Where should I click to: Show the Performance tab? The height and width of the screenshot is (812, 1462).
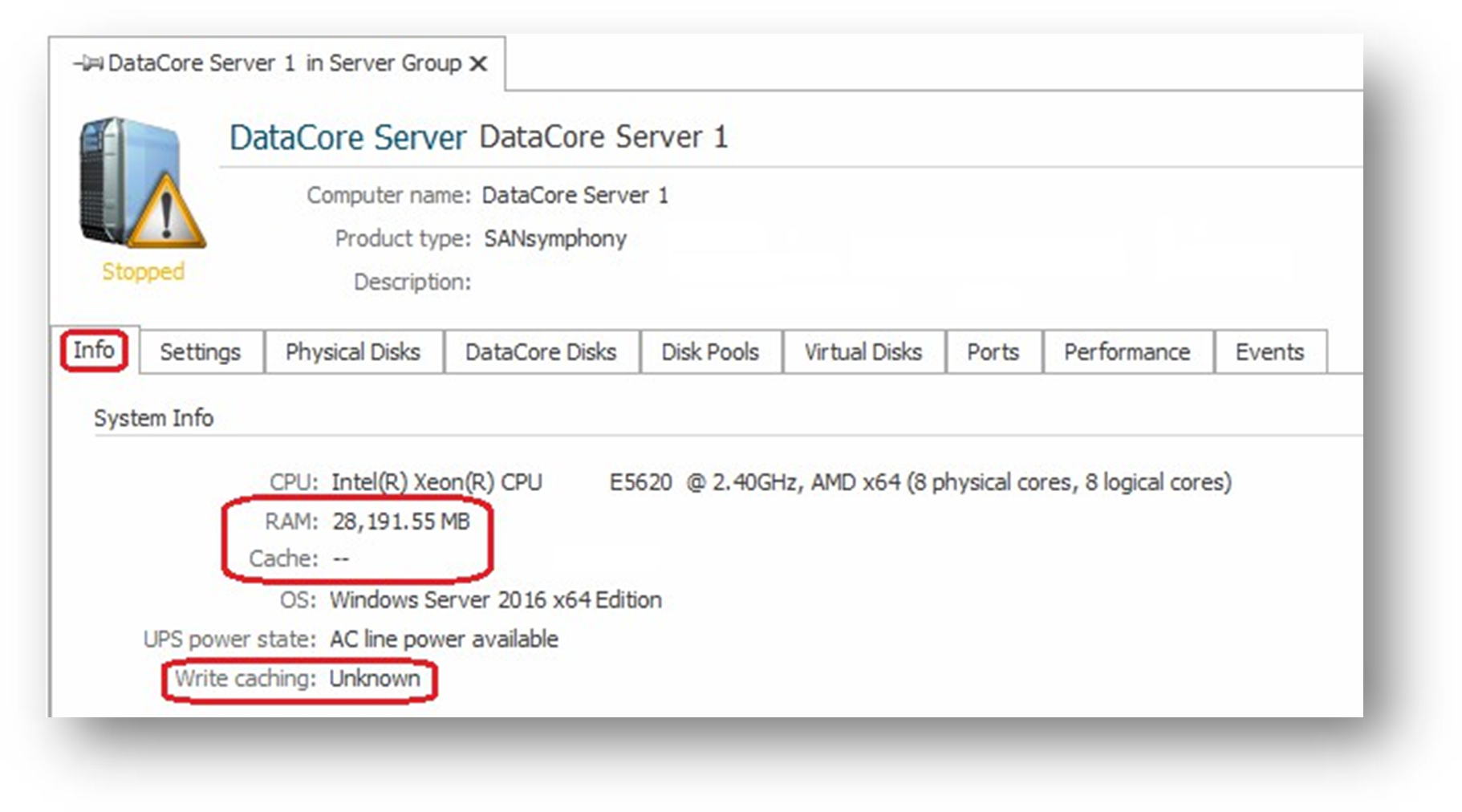click(1127, 352)
